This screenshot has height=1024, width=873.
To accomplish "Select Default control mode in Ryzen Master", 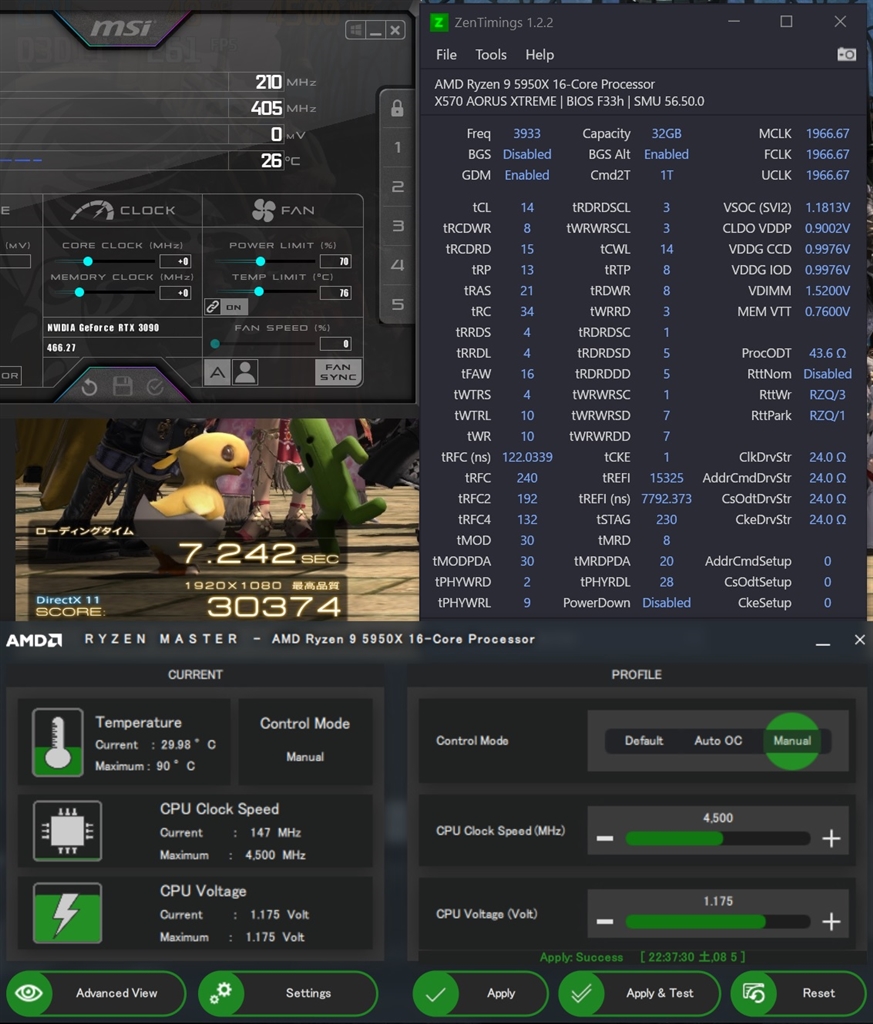I will click(643, 741).
